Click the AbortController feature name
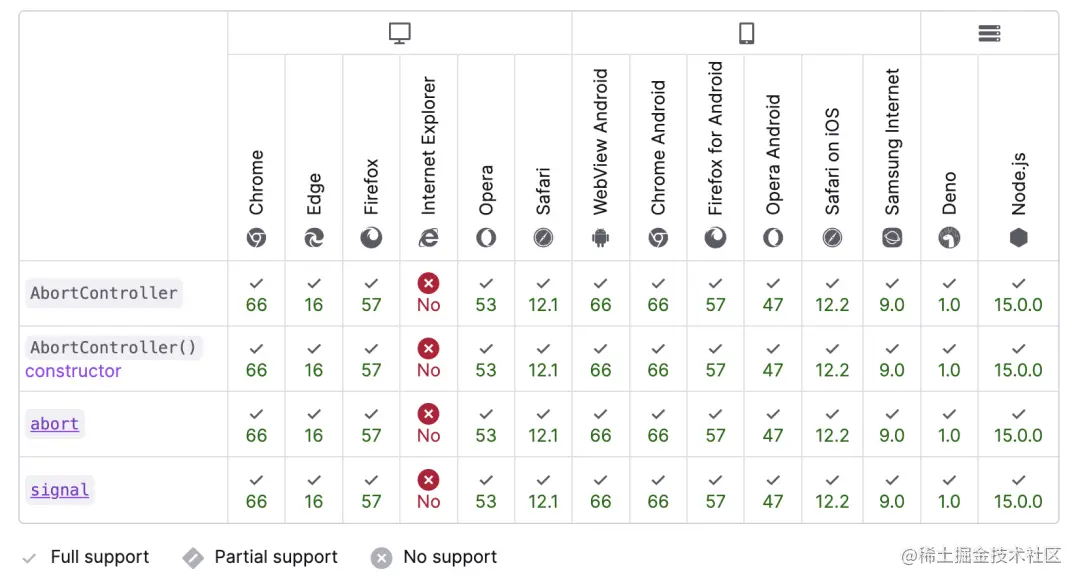 pos(104,293)
